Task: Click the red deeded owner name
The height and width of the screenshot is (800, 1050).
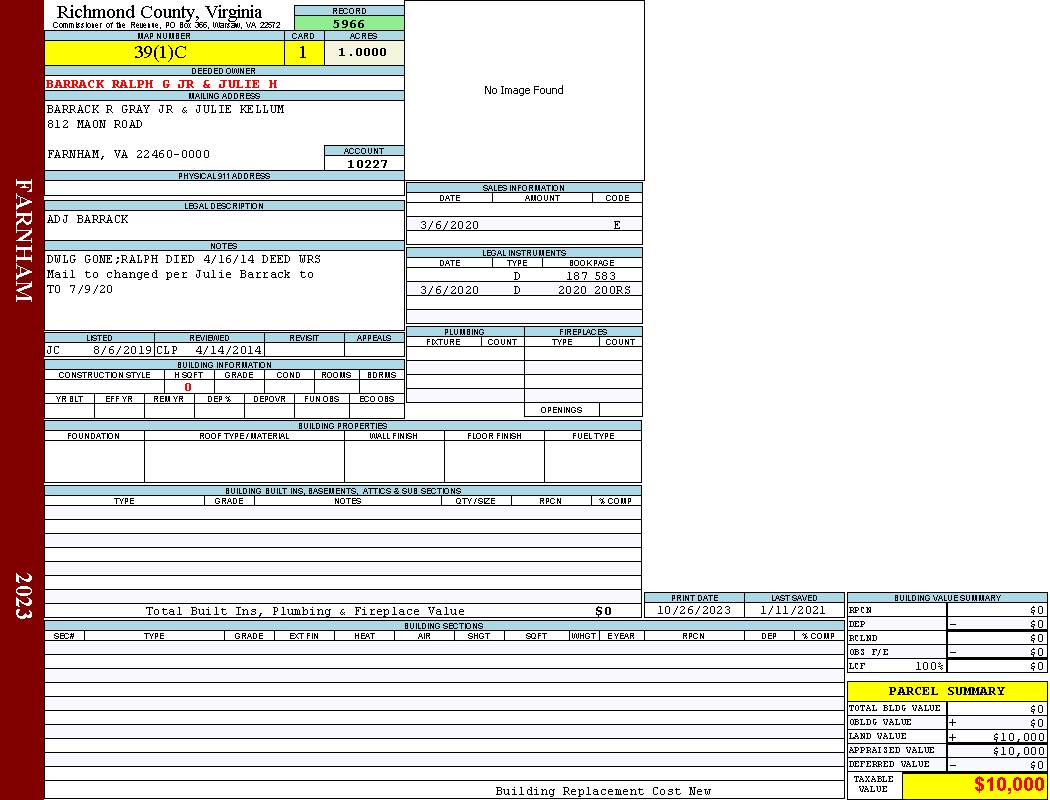Action: [x=162, y=84]
